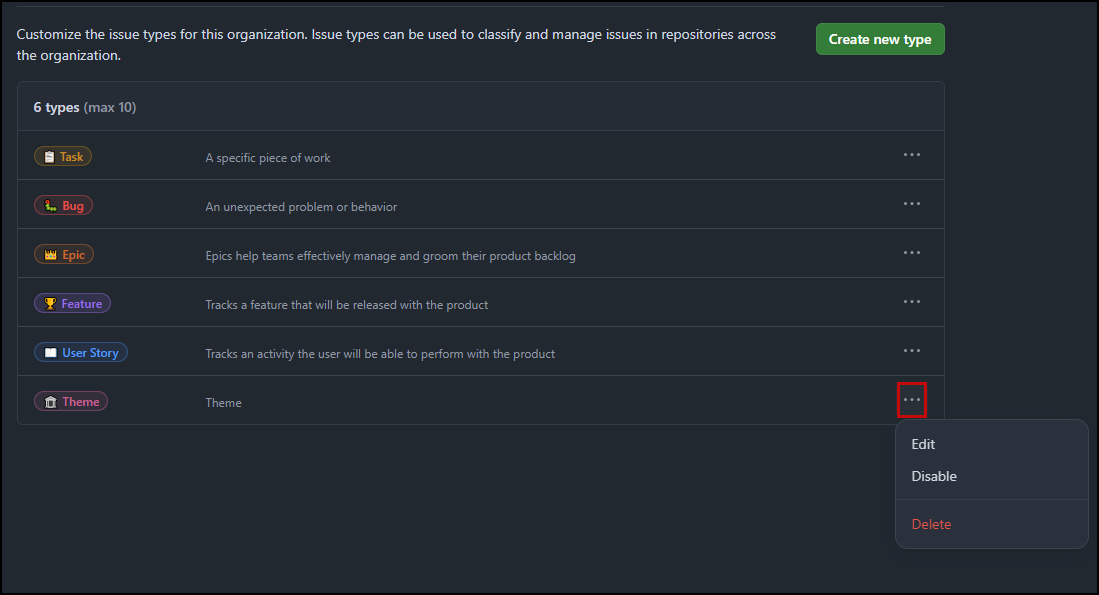Click the Feature type label
This screenshot has height=595, width=1099.
tap(72, 303)
